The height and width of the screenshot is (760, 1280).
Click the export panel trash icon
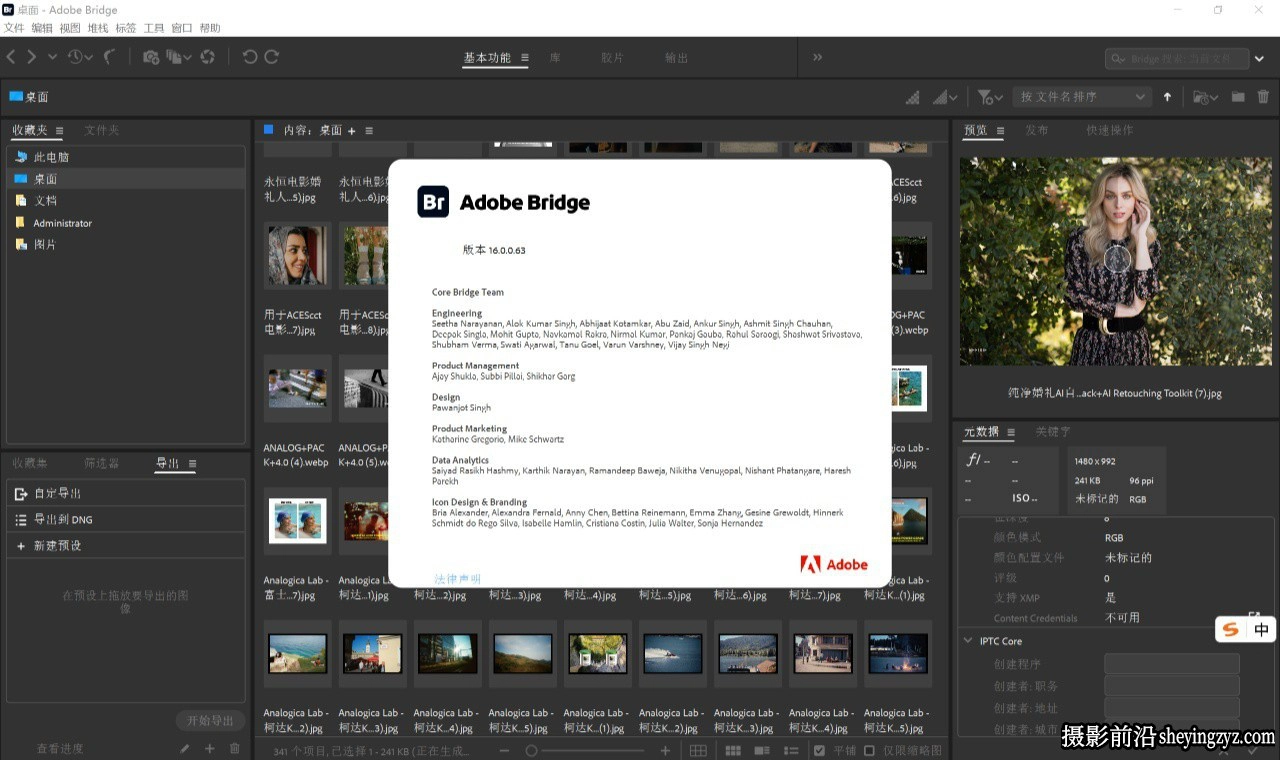235,748
